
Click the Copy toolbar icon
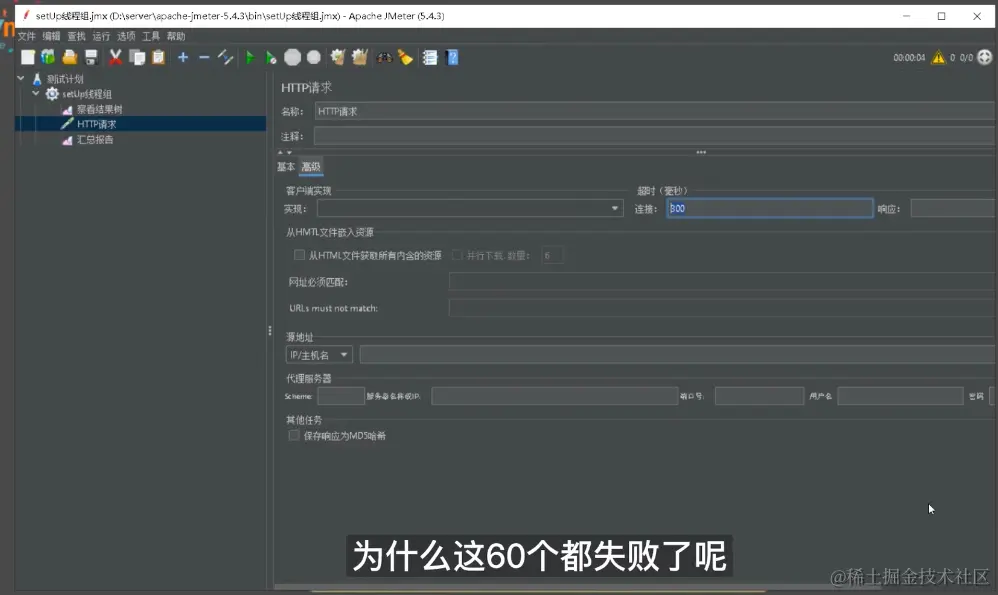pyautogui.click(x=137, y=57)
